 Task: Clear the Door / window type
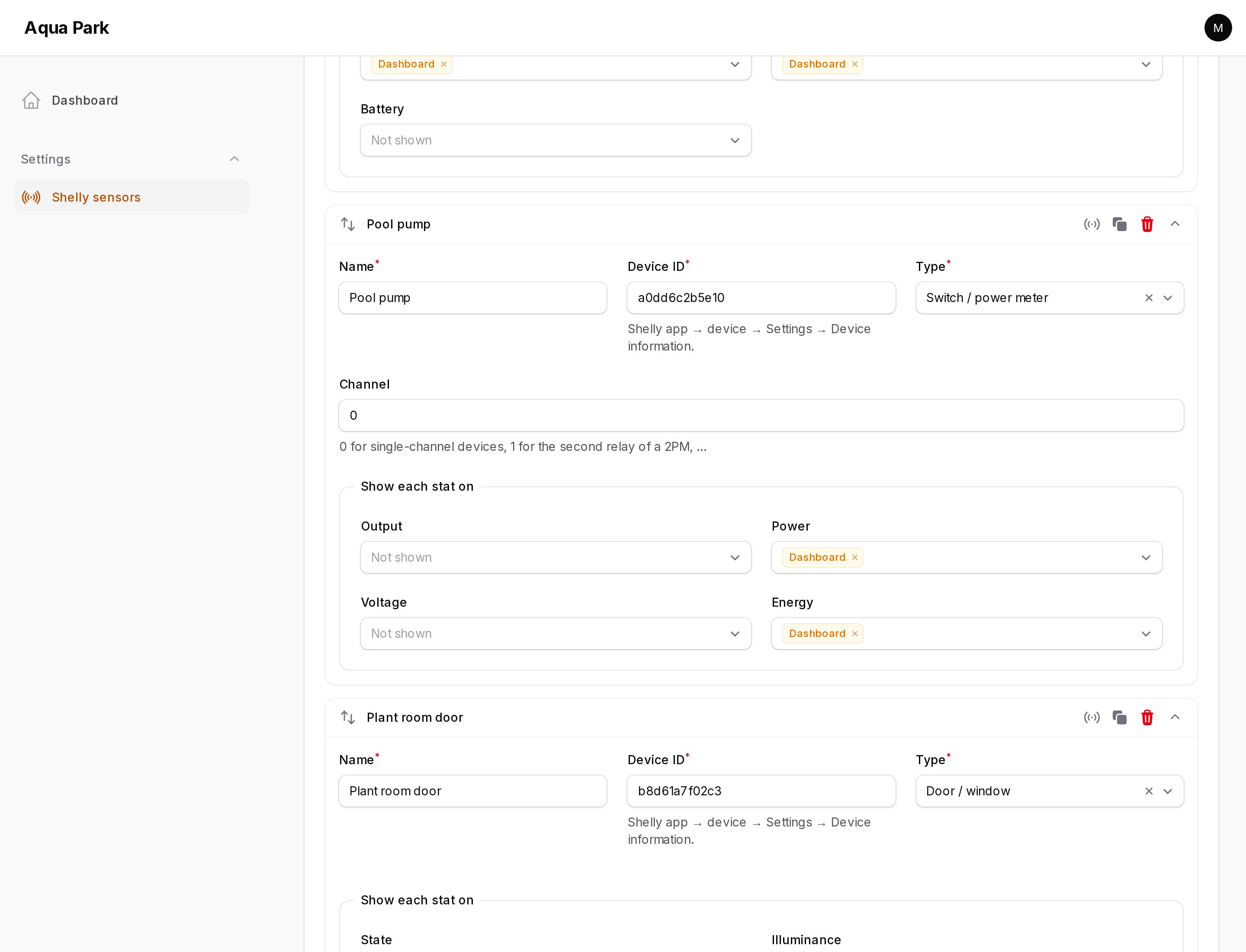click(x=1149, y=791)
